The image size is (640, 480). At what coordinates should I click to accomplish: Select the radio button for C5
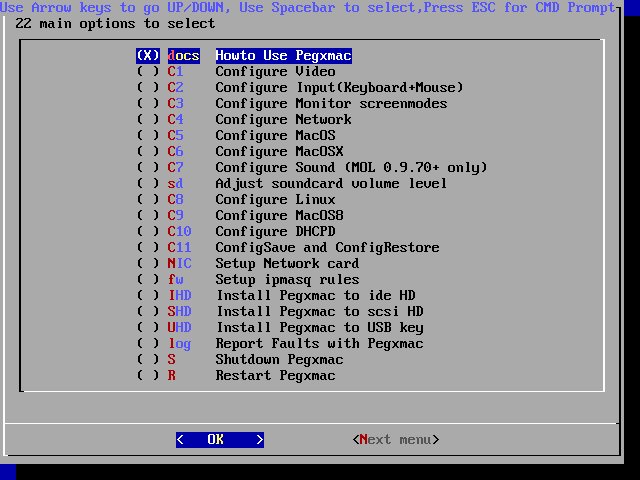(148, 135)
